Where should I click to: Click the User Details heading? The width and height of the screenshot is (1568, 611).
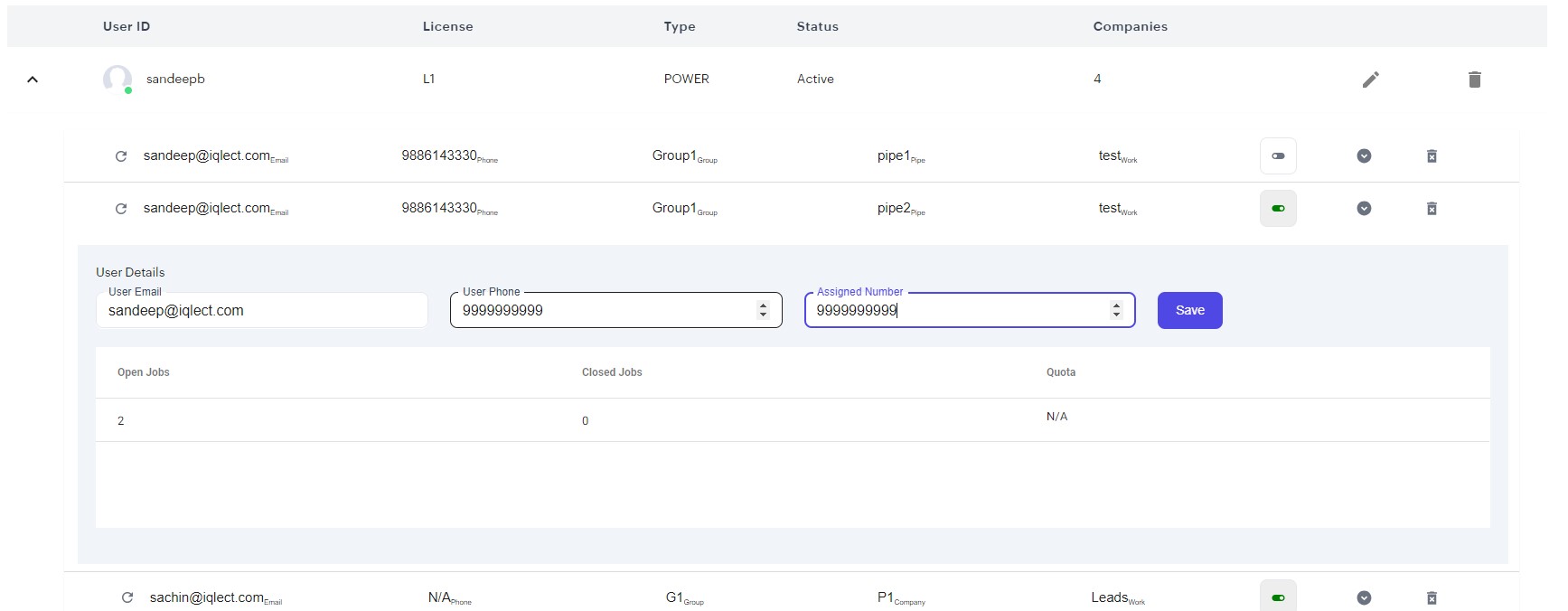pyautogui.click(x=130, y=272)
